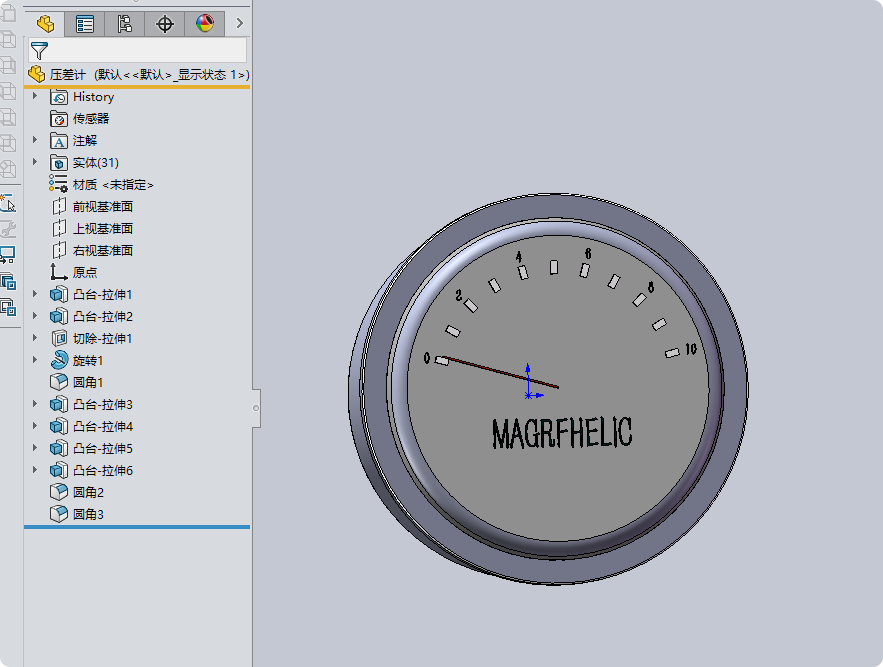
Task: Click the gray stacked windows icon
Action: point(8,308)
